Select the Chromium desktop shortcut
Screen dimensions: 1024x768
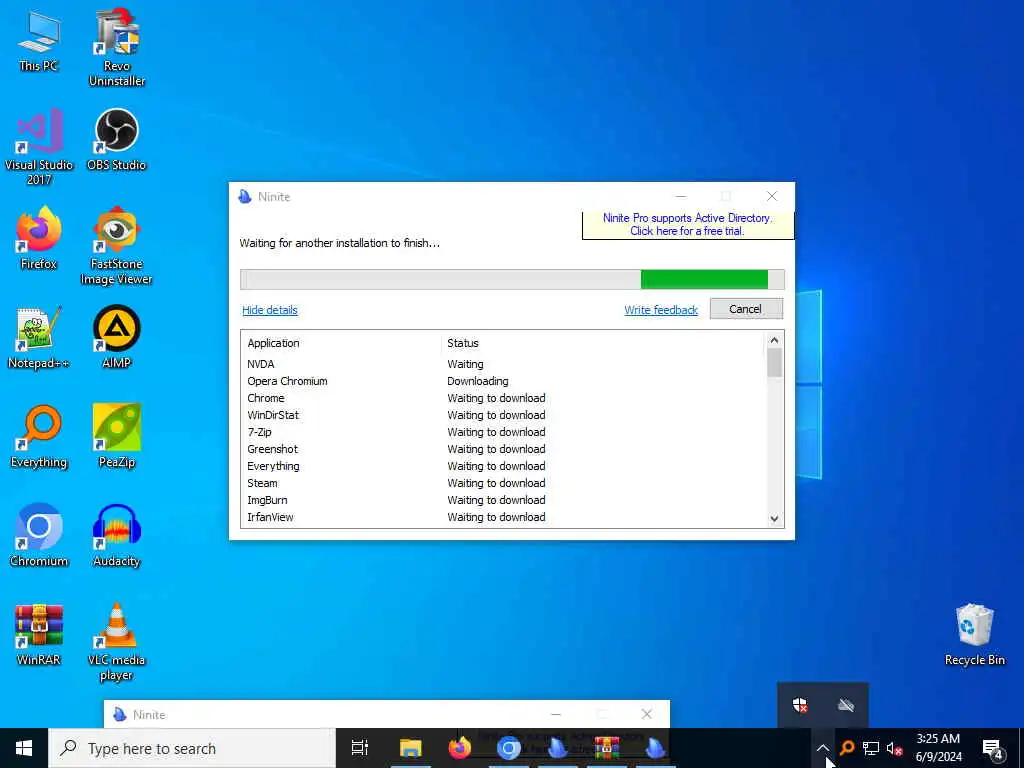click(39, 536)
